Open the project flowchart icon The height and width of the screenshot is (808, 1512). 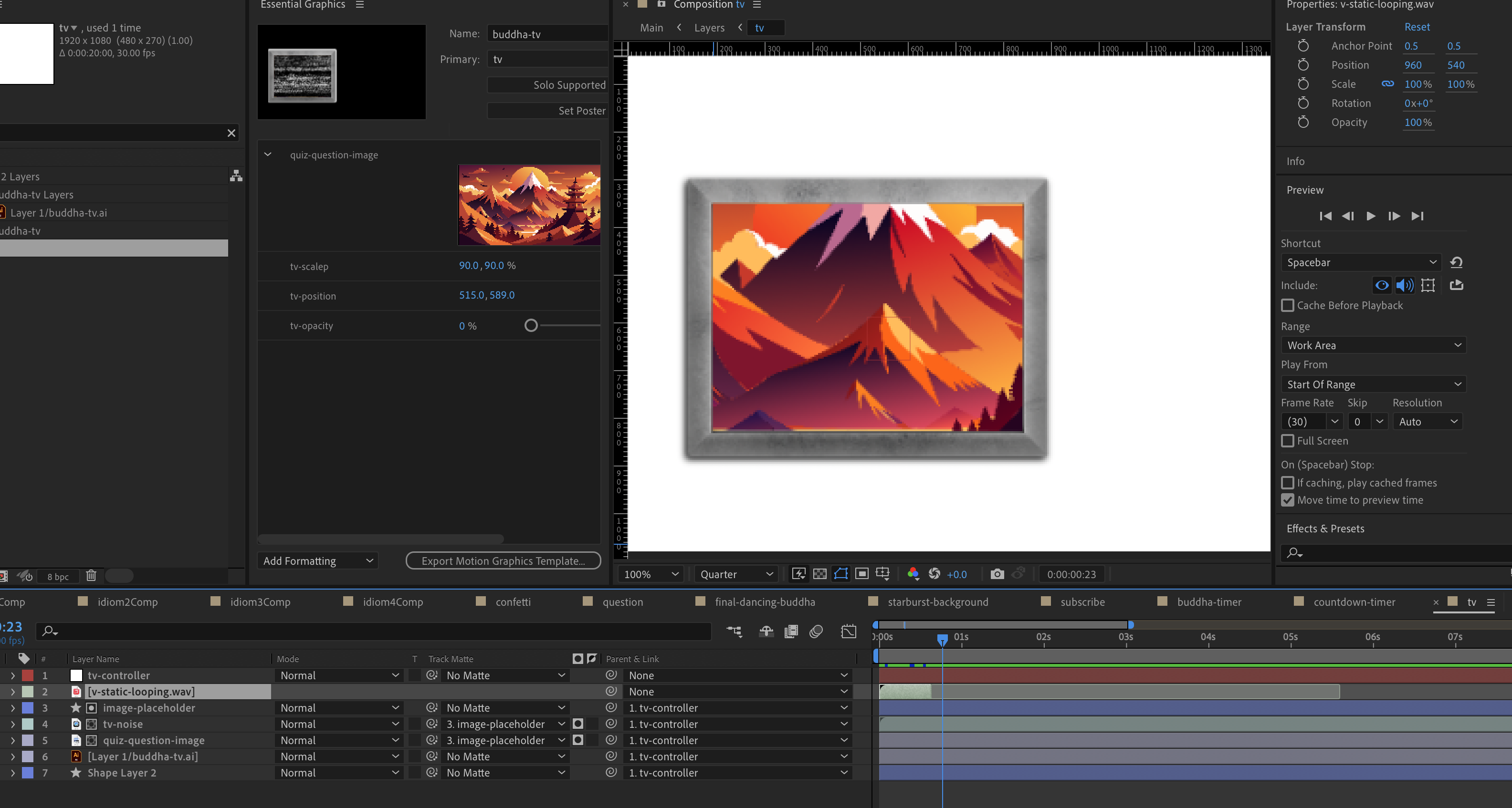236,176
